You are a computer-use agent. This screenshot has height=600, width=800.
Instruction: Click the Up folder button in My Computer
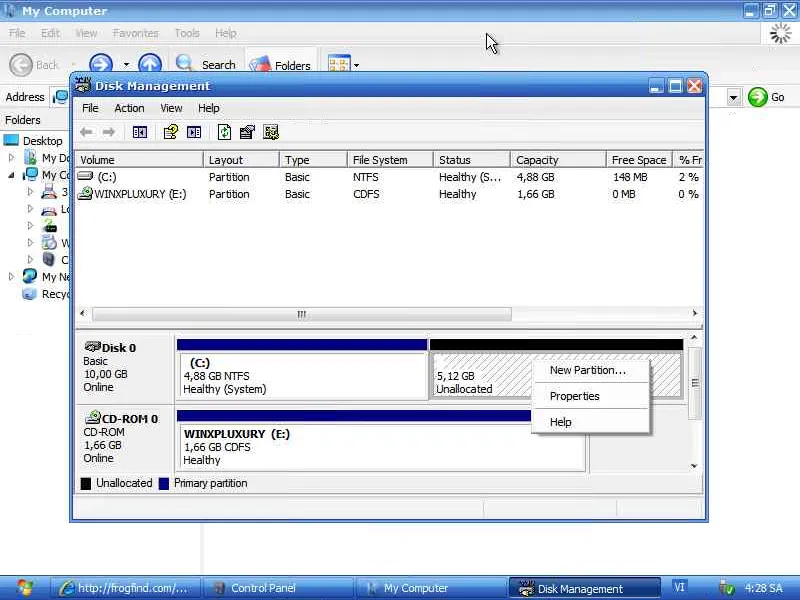(x=150, y=64)
